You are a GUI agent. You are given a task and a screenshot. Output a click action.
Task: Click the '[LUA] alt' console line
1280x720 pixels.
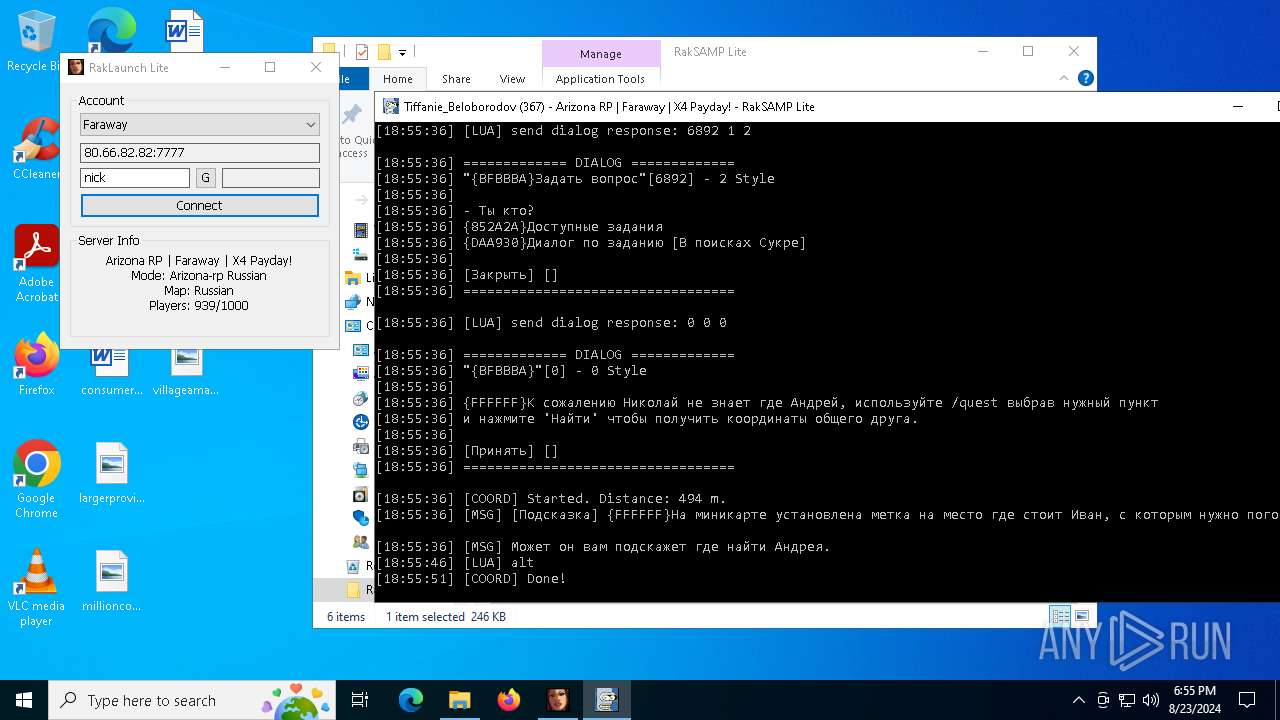coord(456,562)
